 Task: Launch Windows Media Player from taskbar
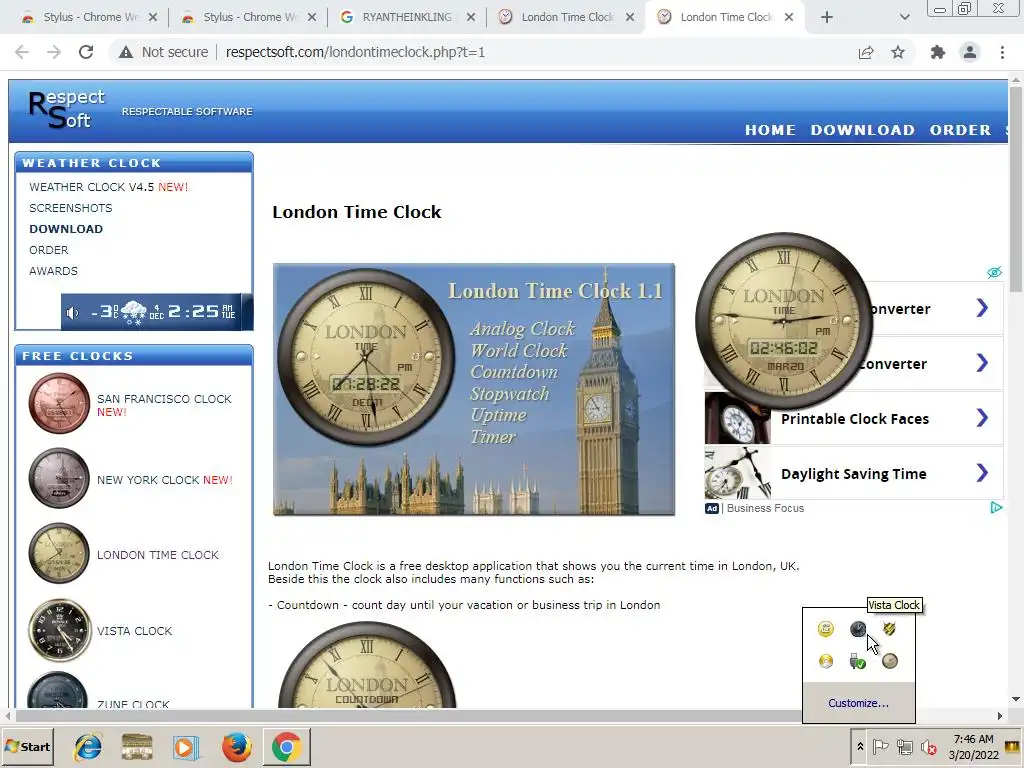coord(186,746)
